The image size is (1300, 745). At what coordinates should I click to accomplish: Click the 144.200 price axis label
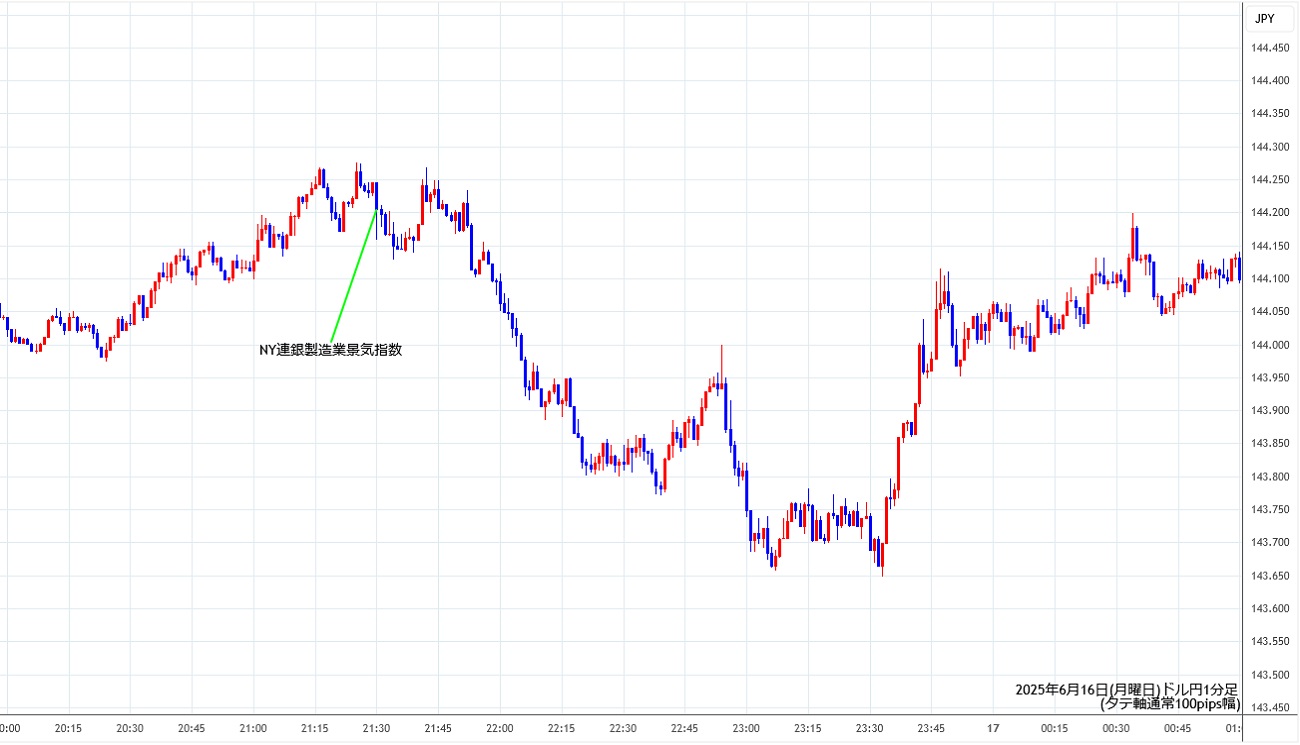(1270, 213)
